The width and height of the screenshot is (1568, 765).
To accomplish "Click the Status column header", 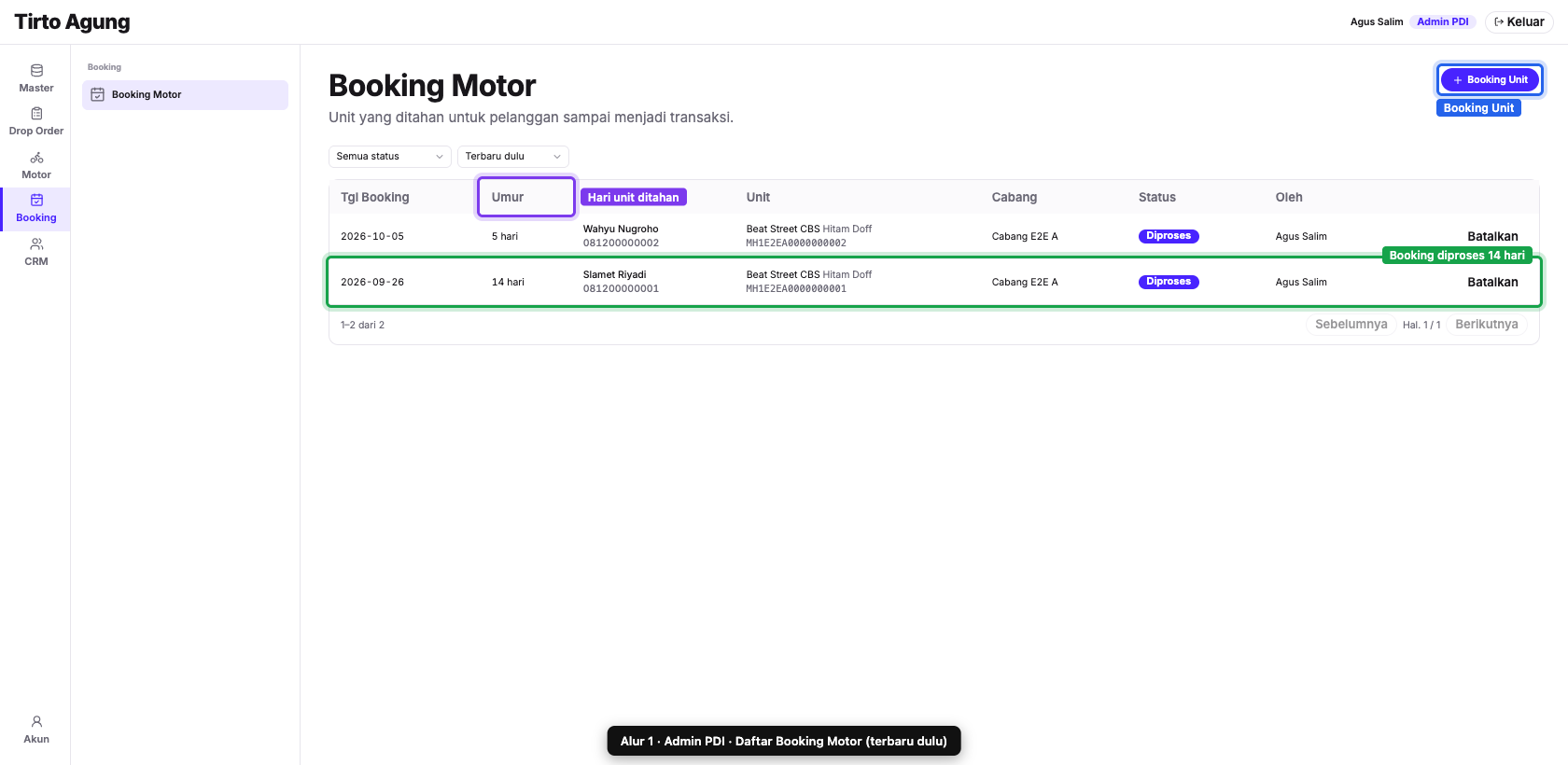I will (x=1157, y=198).
